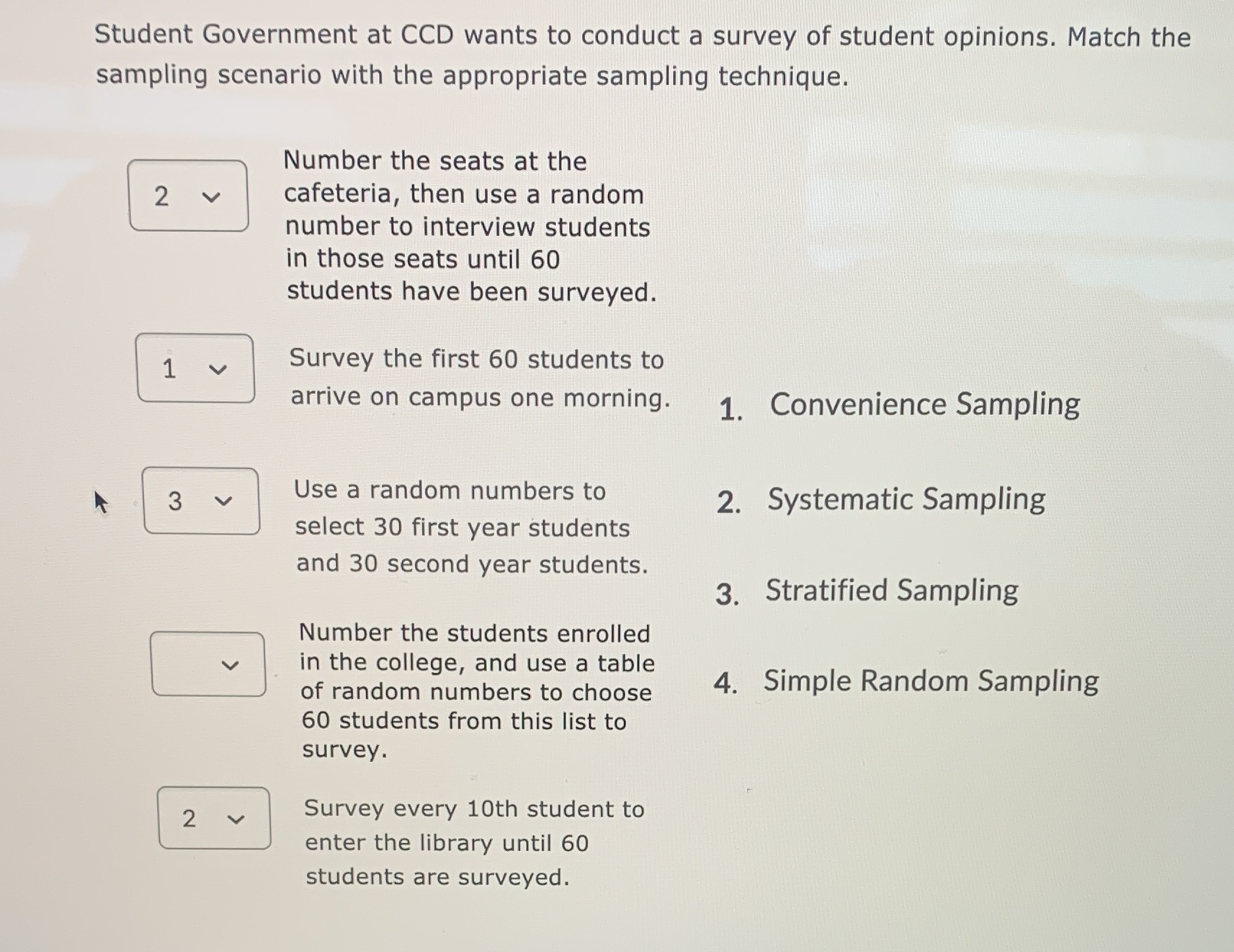Image resolution: width=1234 pixels, height=952 pixels.
Task: Select the Systematic Sampling answer text
Action: pos(906,498)
